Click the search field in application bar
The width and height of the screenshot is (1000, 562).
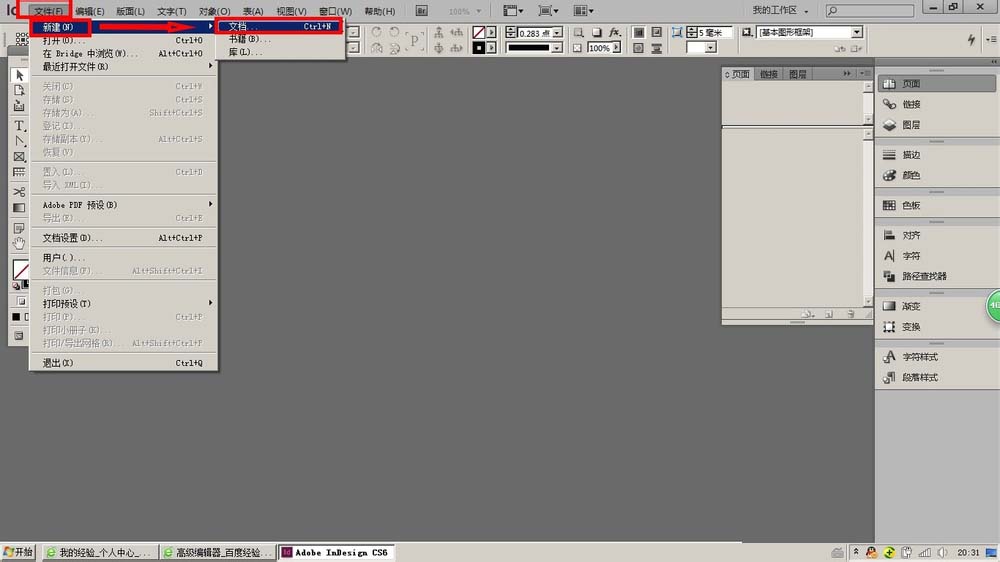(x=870, y=11)
